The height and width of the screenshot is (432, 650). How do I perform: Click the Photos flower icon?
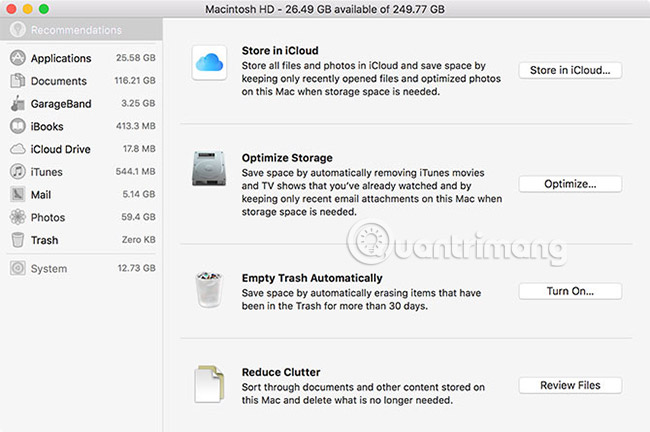point(18,217)
